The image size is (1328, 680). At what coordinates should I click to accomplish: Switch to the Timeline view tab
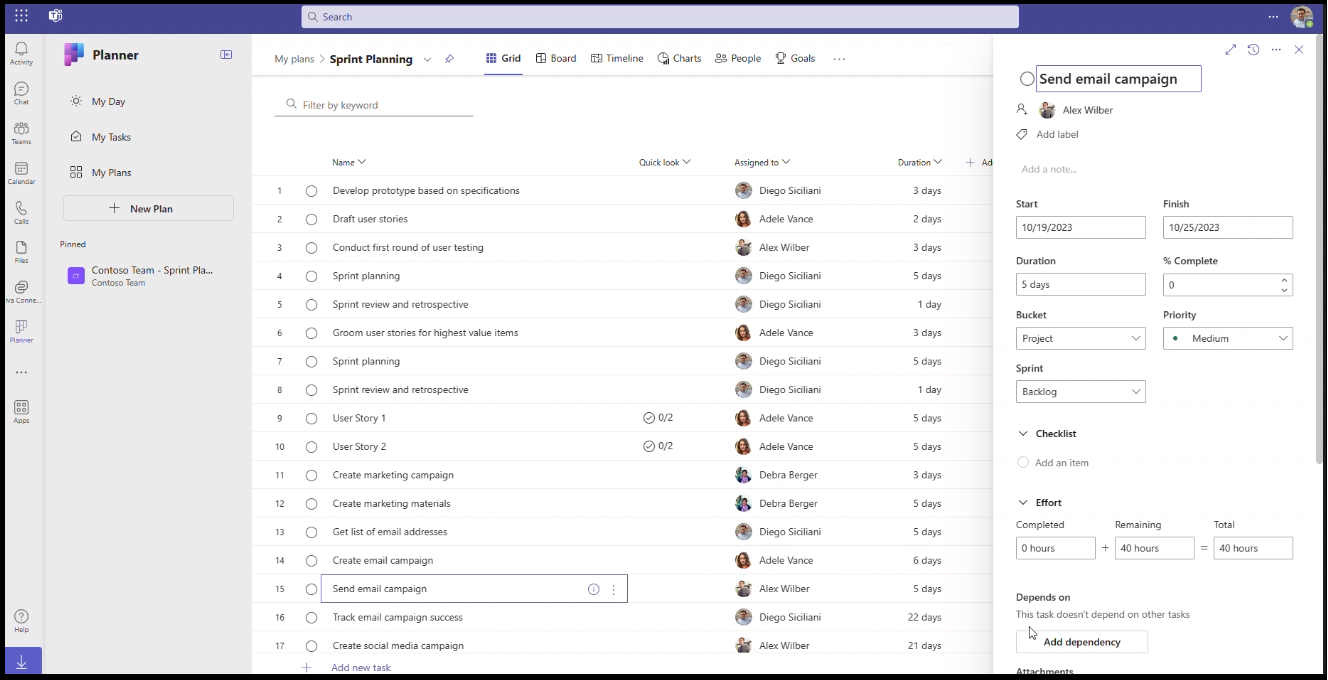617,59
